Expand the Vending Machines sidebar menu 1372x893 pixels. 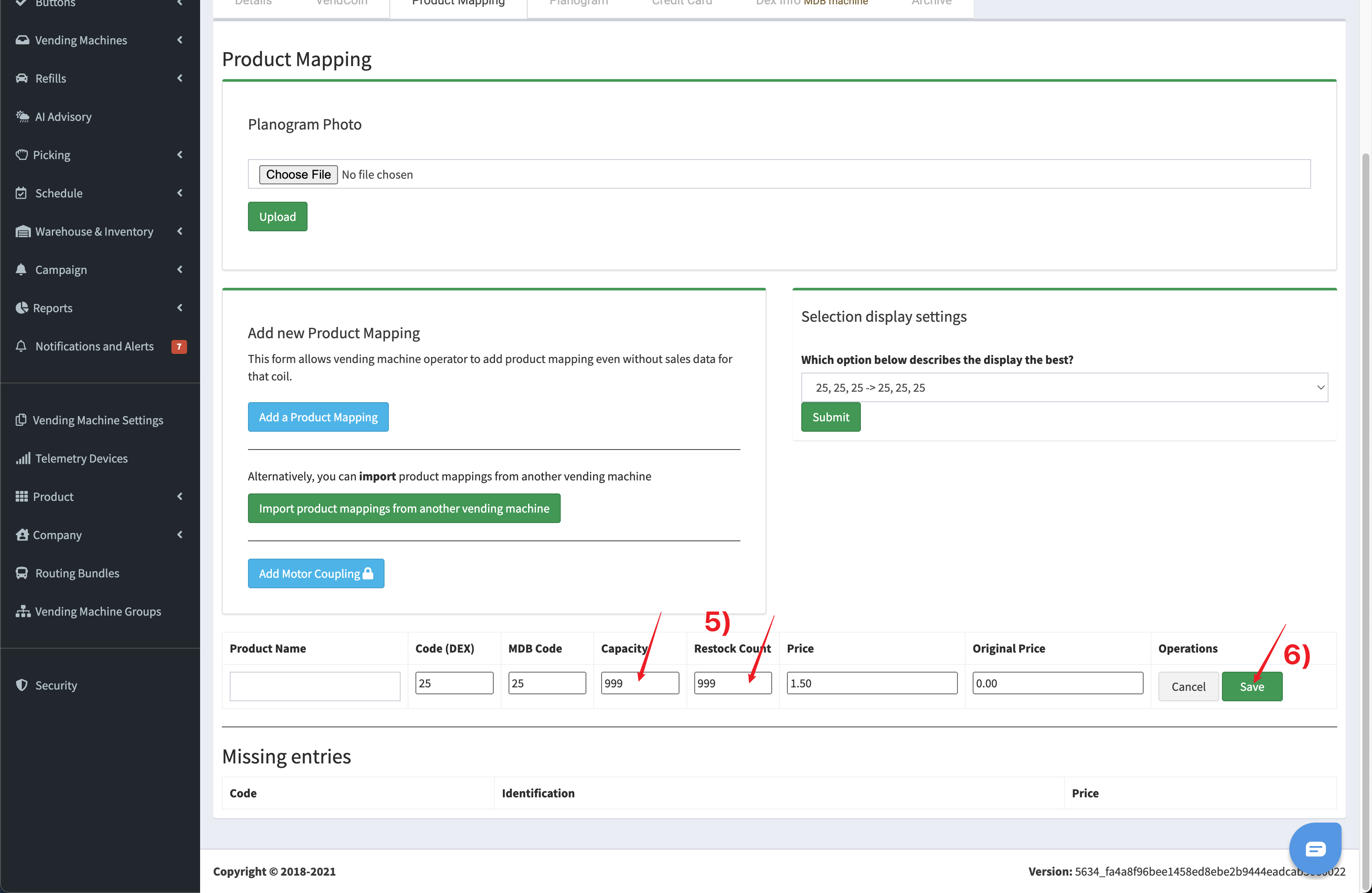(x=81, y=40)
